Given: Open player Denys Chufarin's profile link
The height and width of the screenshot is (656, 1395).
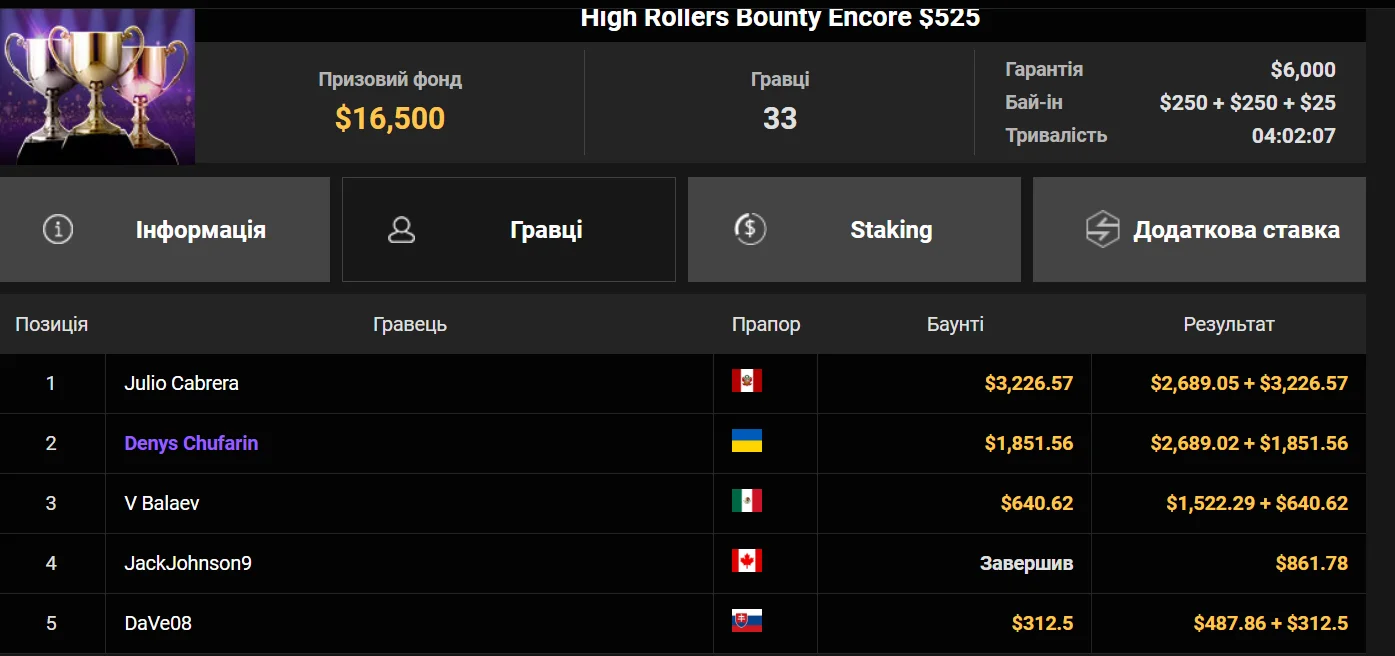Looking at the screenshot, I should pyautogui.click(x=191, y=443).
